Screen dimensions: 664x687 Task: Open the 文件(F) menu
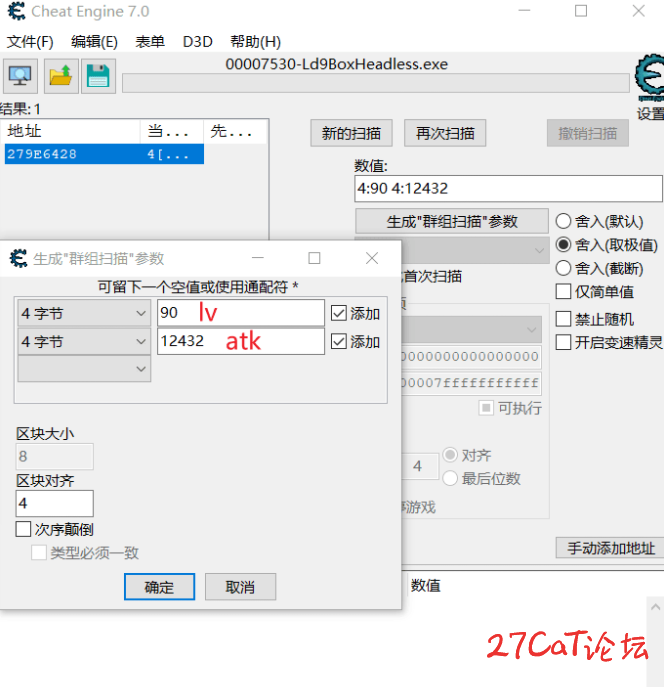[x=30, y=42]
